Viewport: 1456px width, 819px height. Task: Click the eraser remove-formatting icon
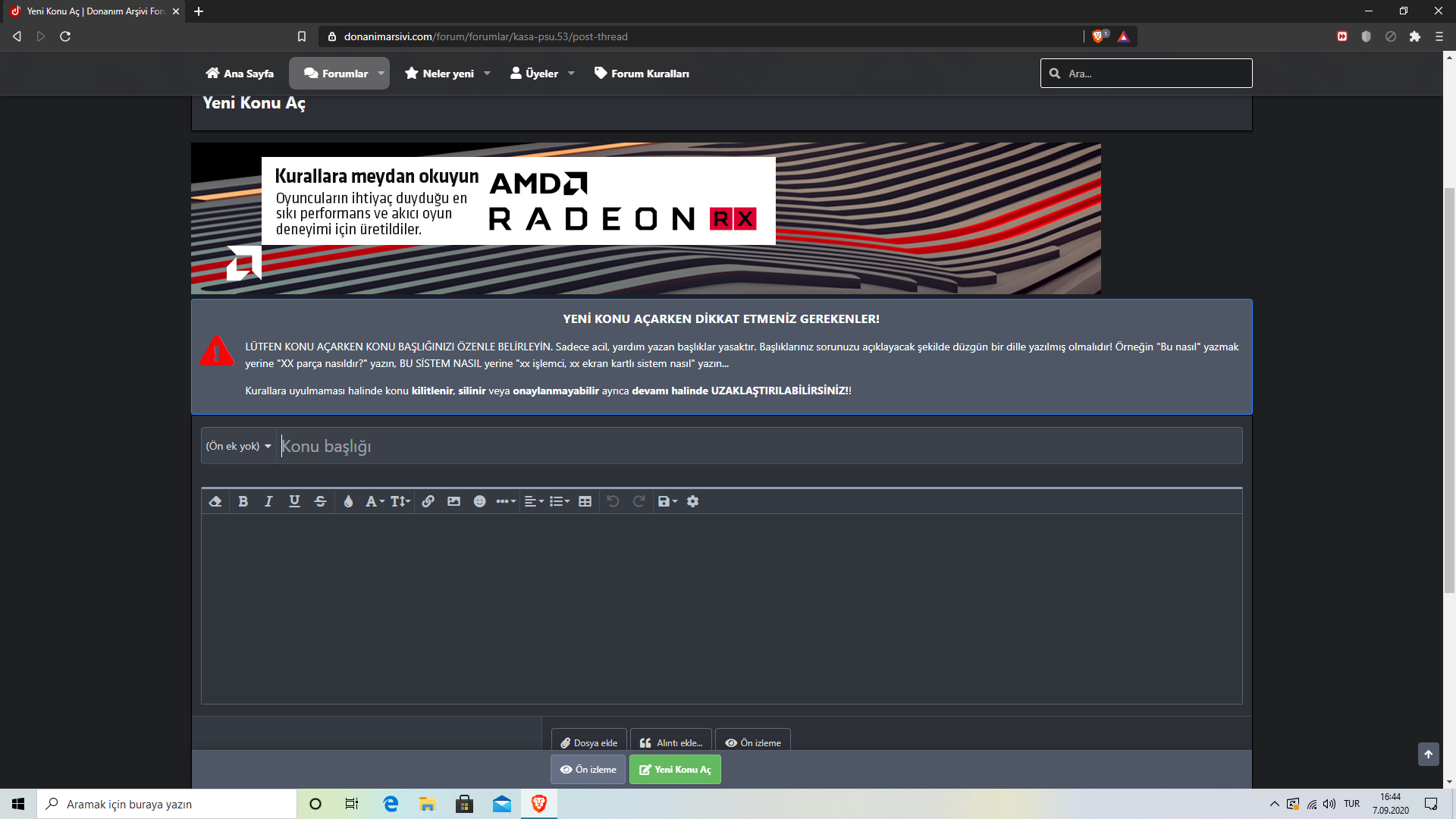(x=215, y=501)
